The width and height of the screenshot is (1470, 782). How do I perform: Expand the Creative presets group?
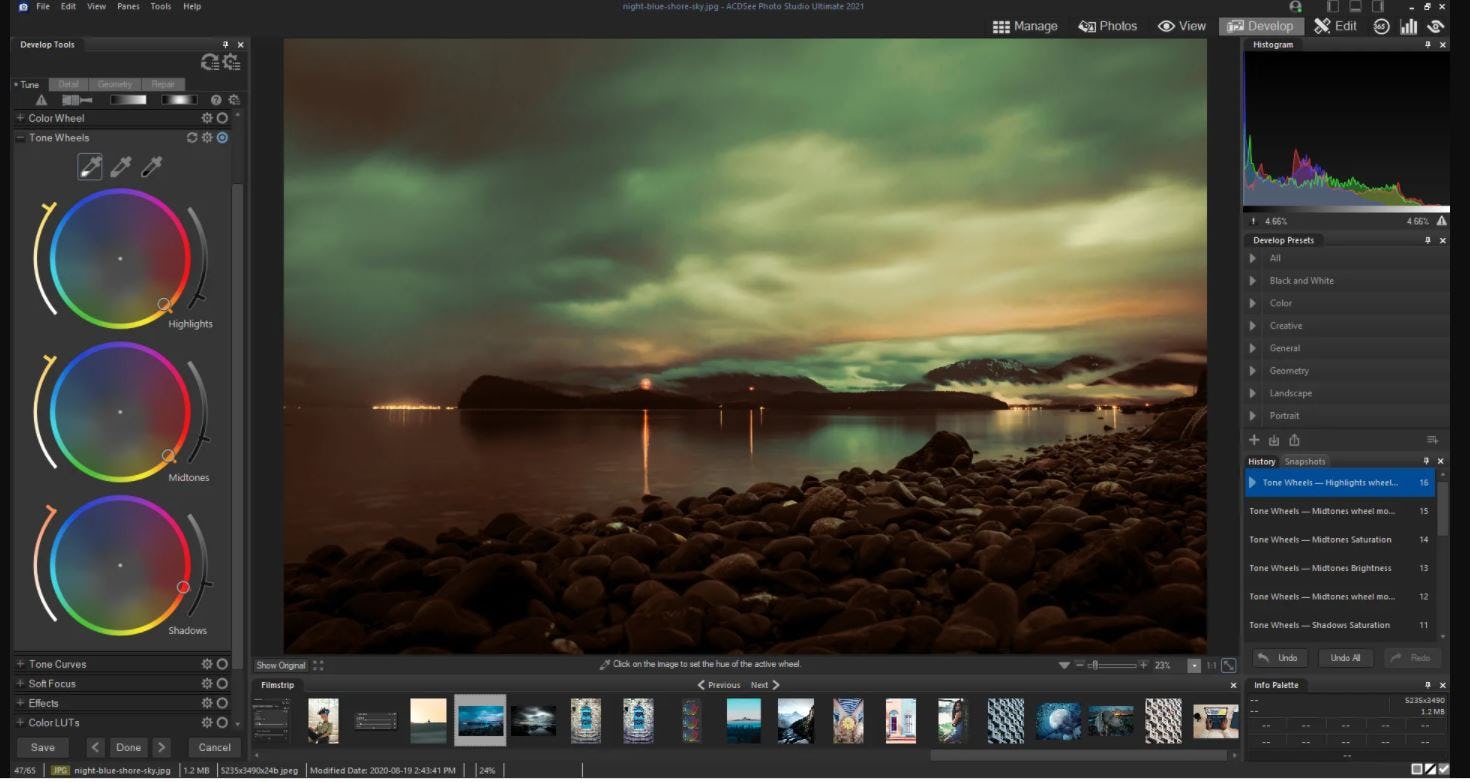click(x=1253, y=326)
